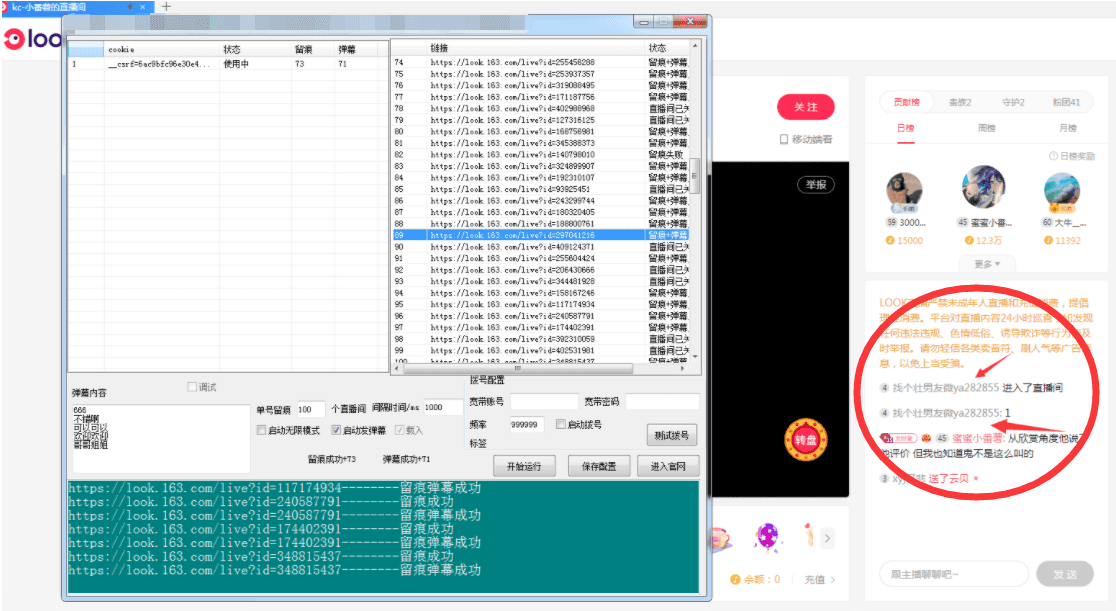The height and width of the screenshot is (611, 1116).
Task: Click the LOOK logo in the browser page
Action: (x=32, y=38)
